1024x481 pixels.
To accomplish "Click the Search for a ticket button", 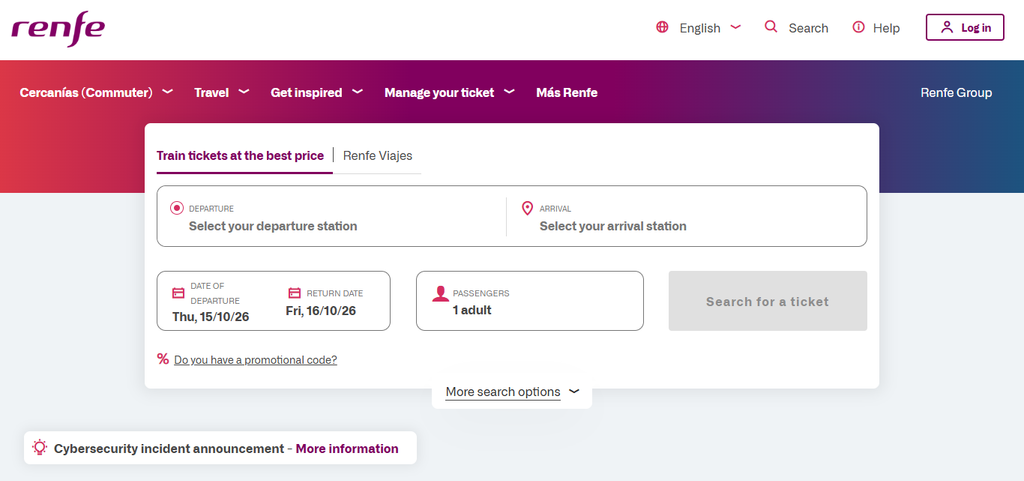I will pos(767,301).
